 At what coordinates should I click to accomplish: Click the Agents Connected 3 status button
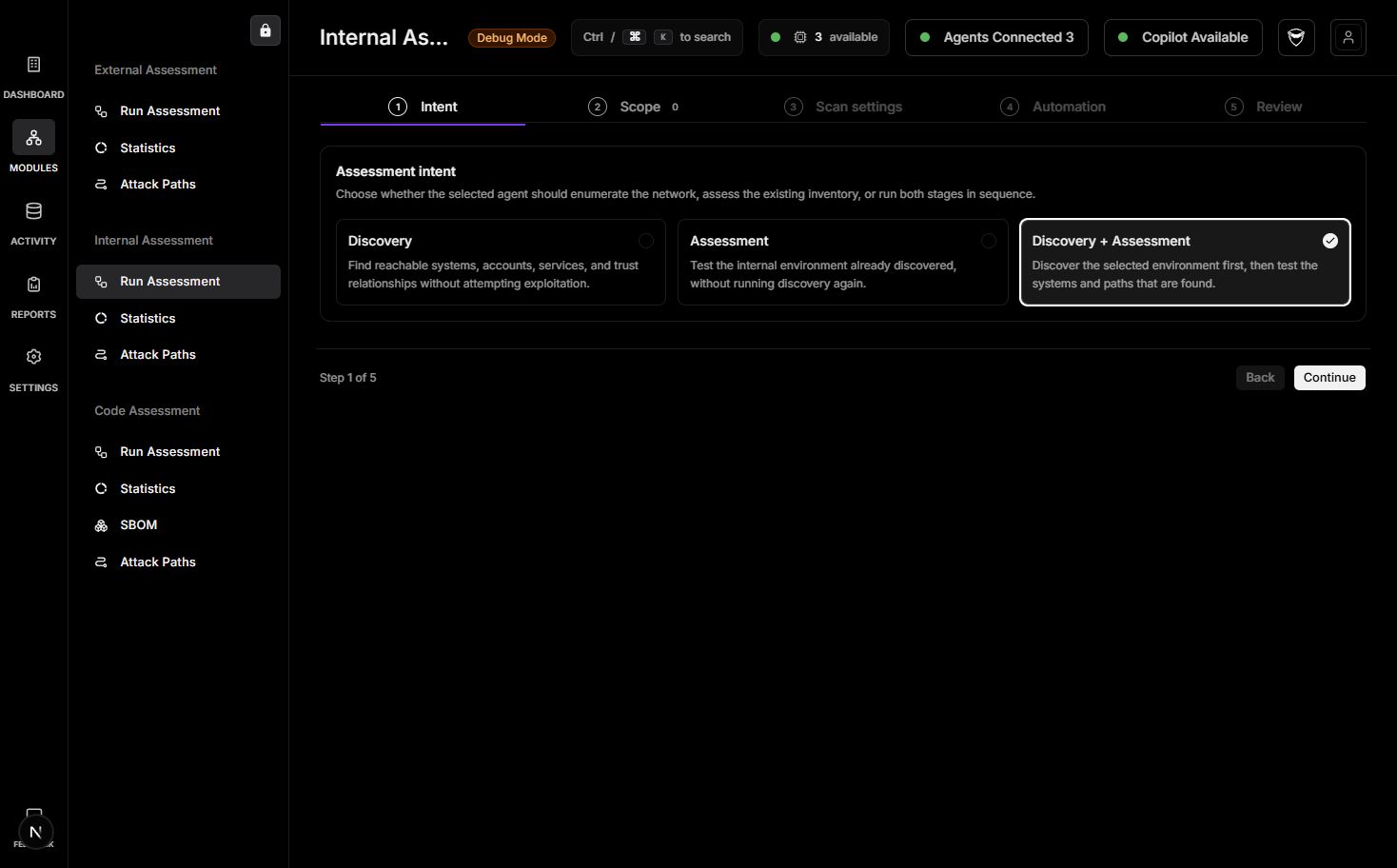pyautogui.click(x=996, y=37)
